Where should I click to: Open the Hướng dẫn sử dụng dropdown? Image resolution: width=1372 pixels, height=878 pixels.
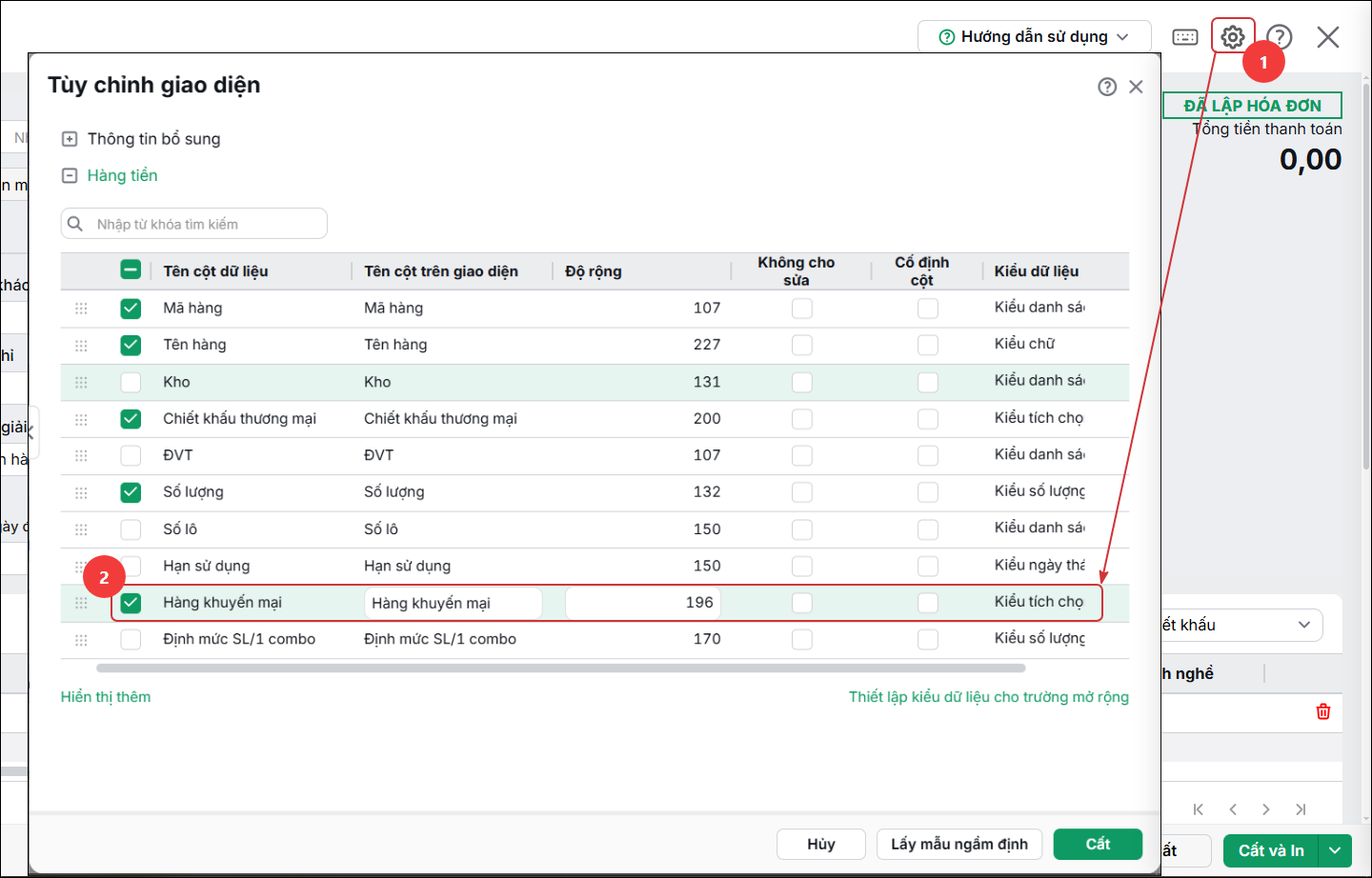click(x=1034, y=37)
